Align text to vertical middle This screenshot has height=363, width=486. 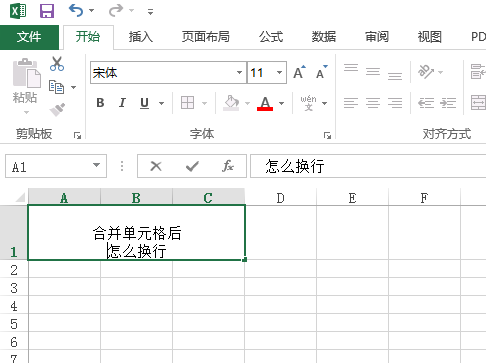coord(373,71)
